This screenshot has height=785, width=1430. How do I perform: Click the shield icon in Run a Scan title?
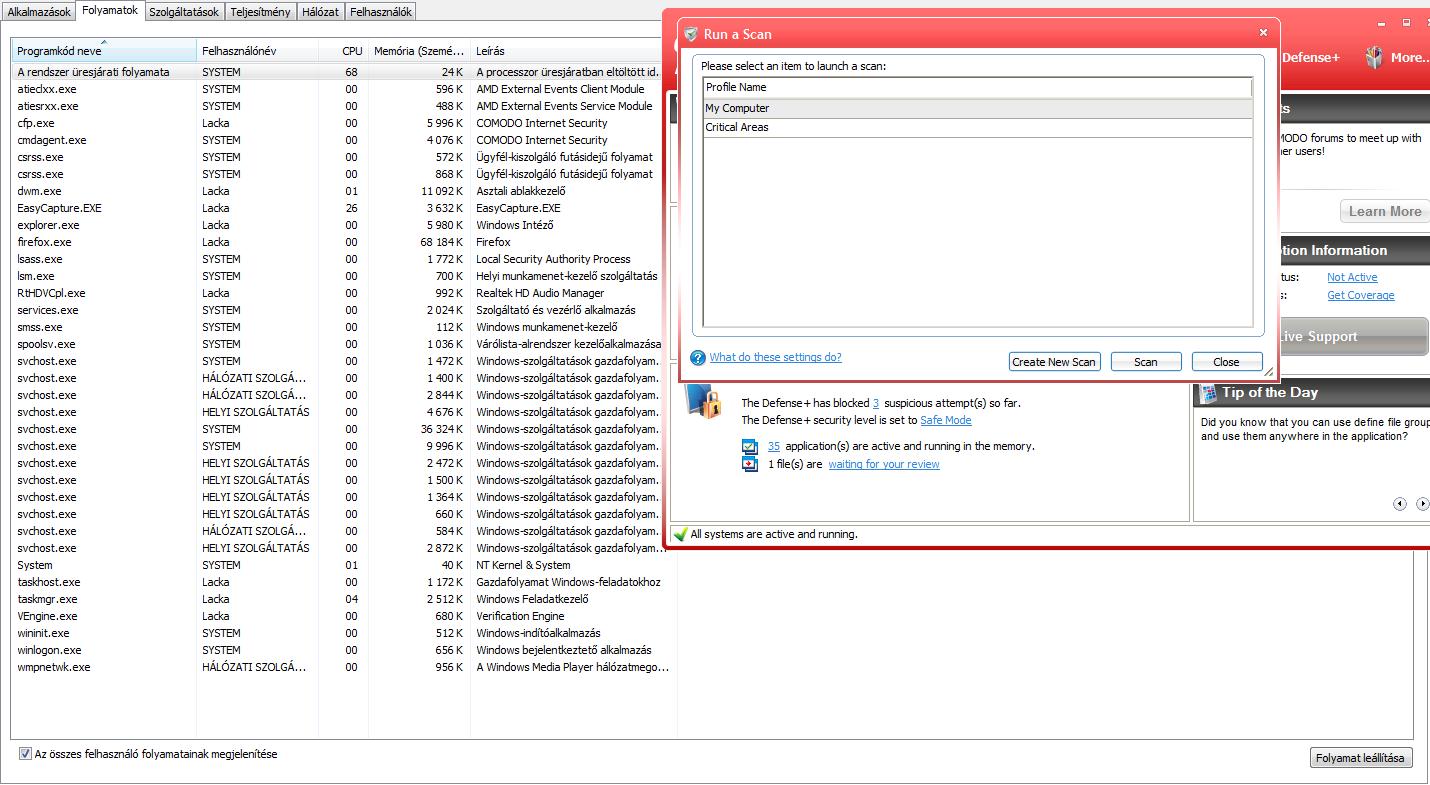pyautogui.click(x=690, y=33)
